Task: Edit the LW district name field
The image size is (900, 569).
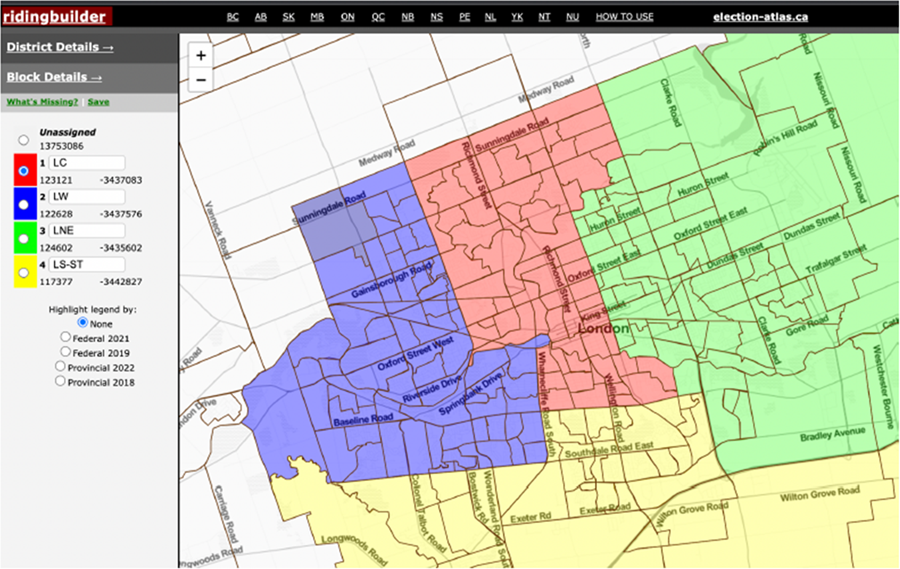Action: [x=87, y=196]
